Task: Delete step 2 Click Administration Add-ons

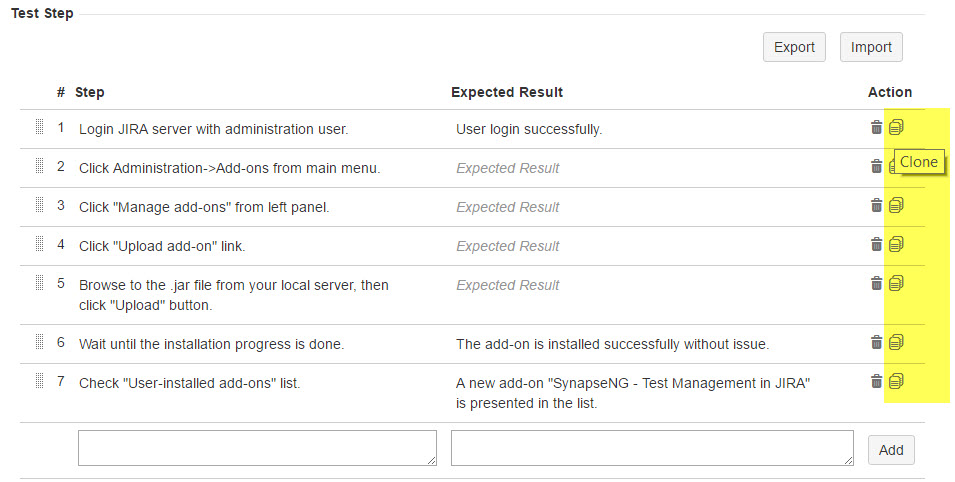Action: pyautogui.click(x=877, y=166)
